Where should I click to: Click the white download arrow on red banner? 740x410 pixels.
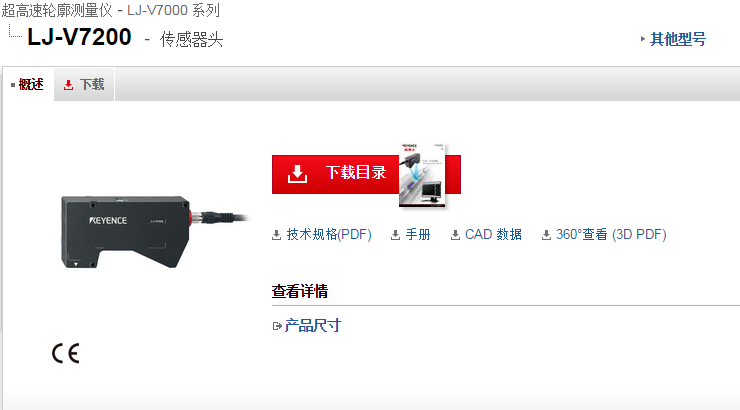(297, 174)
